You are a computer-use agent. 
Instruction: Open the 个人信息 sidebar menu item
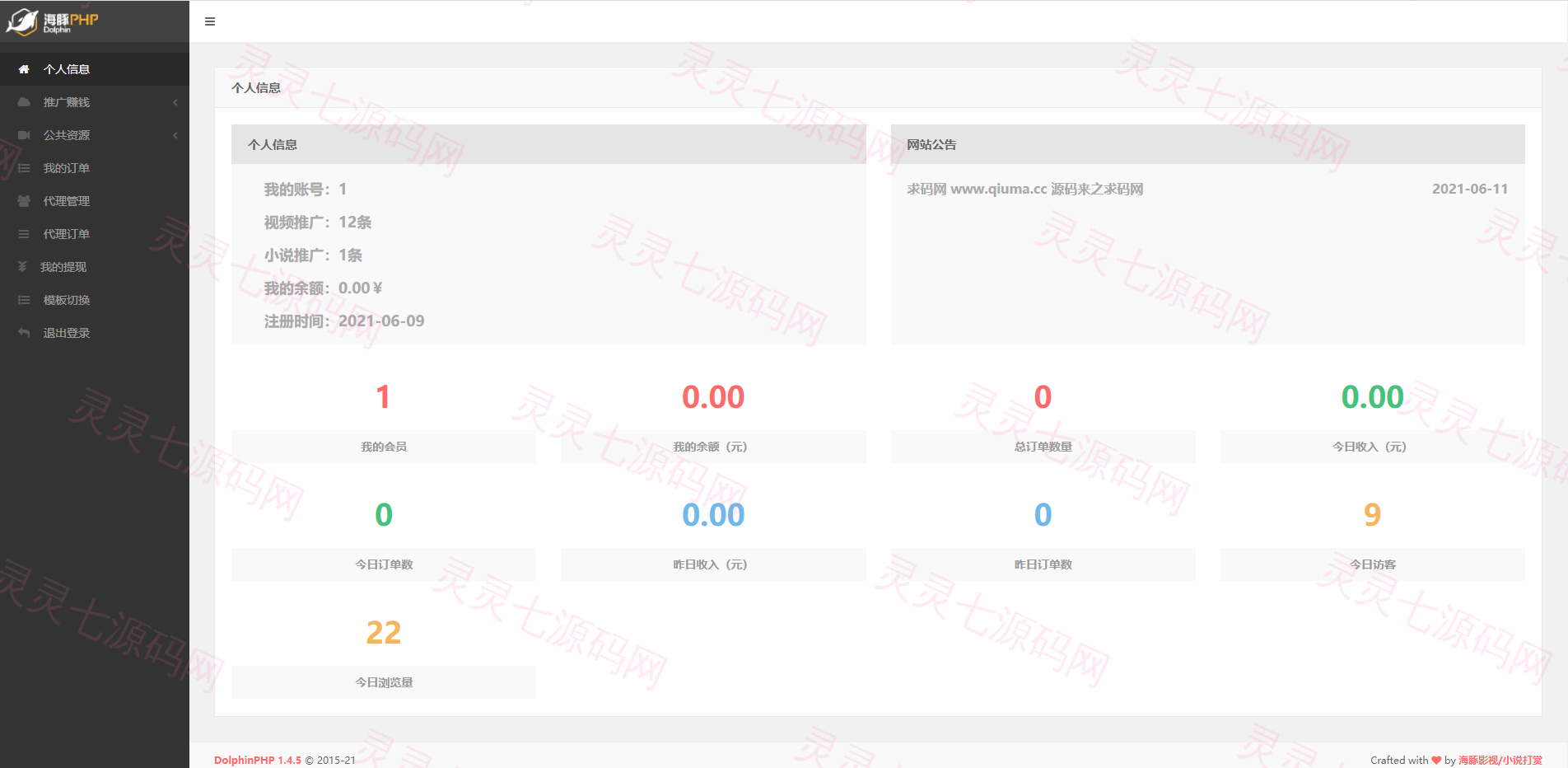pos(95,69)
